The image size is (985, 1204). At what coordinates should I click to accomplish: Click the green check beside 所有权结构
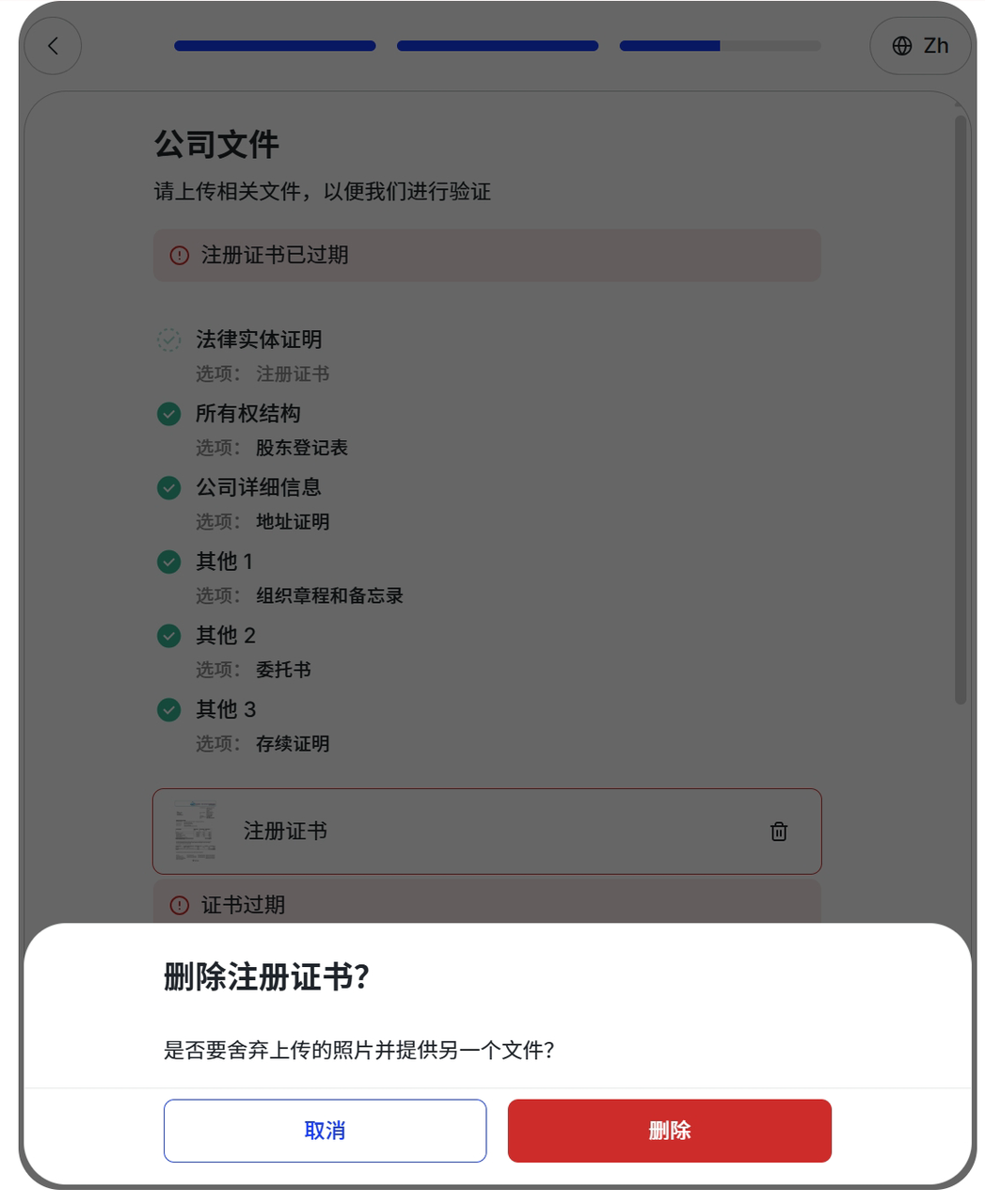168,414
